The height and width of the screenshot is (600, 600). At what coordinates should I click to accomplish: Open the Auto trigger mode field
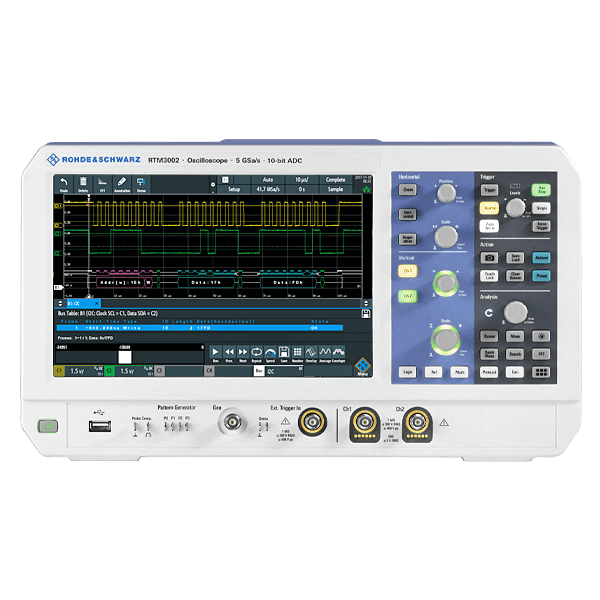click(x=268, y=180)
